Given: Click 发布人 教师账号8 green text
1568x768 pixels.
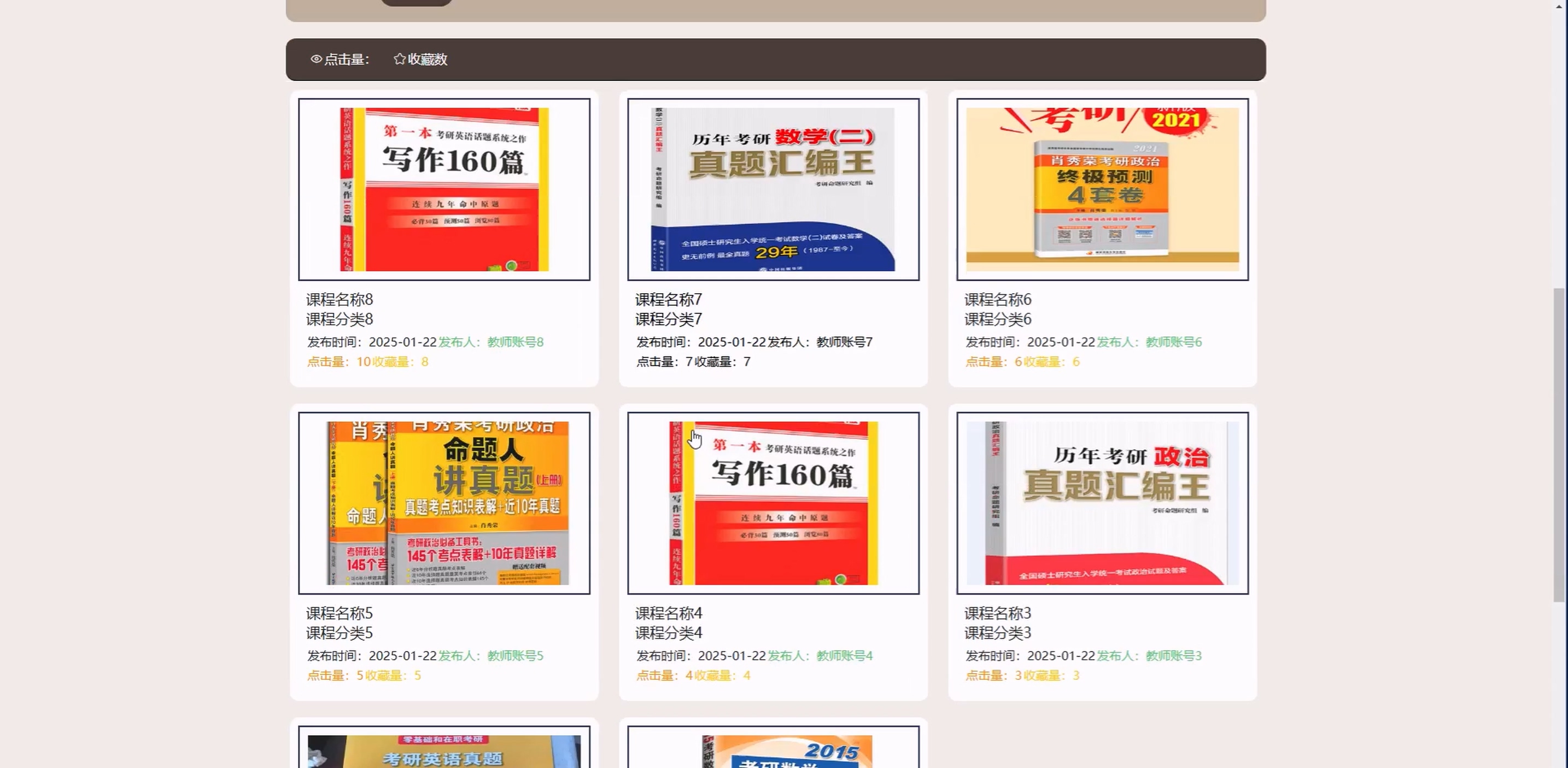Looking at the screenshot, I should click(x=490, y=342).
